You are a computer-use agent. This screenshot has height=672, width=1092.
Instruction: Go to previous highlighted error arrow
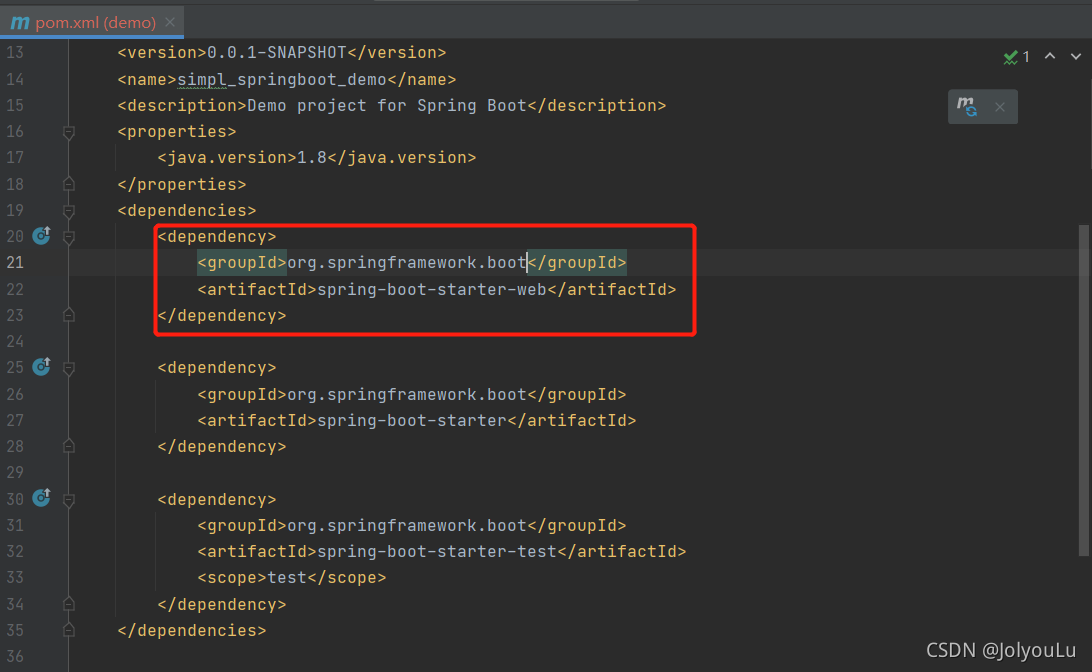tap(1050, 56)
